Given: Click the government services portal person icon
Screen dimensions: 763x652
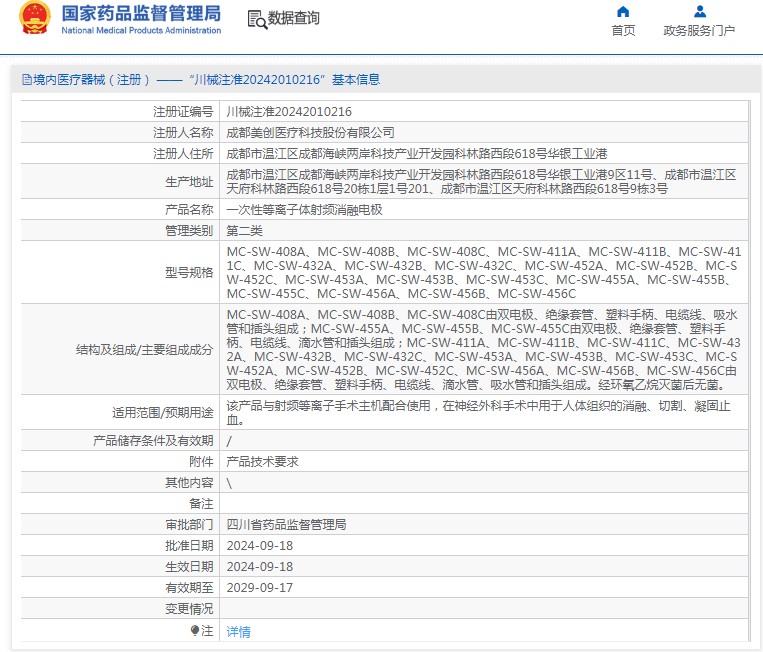Looking at the screenshot, I should pos(700,11).
